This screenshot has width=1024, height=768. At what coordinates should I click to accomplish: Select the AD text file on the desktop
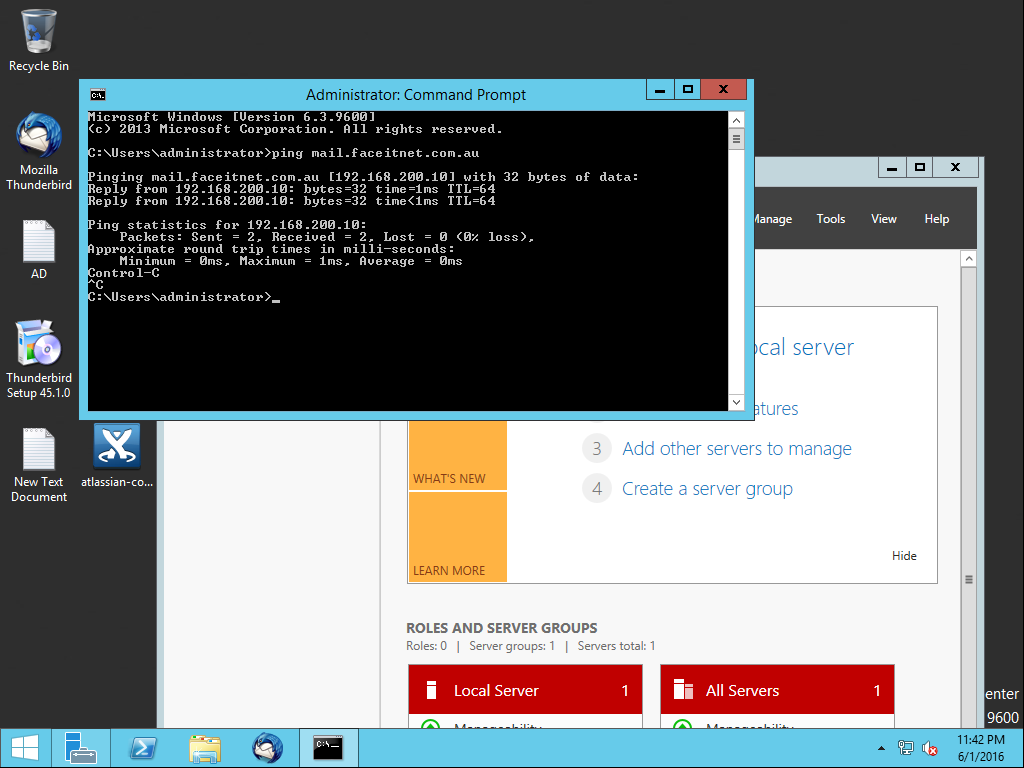click(x=39, y=249)
